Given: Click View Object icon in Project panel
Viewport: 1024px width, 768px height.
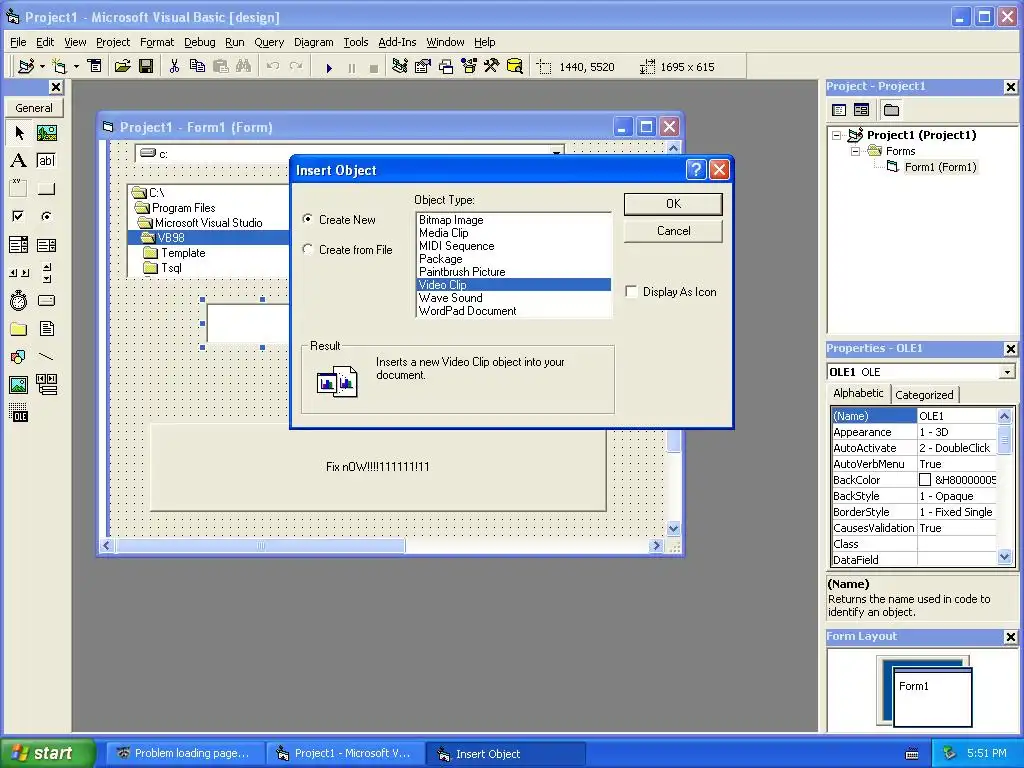Looking at the screenshot, I should 861,110.
